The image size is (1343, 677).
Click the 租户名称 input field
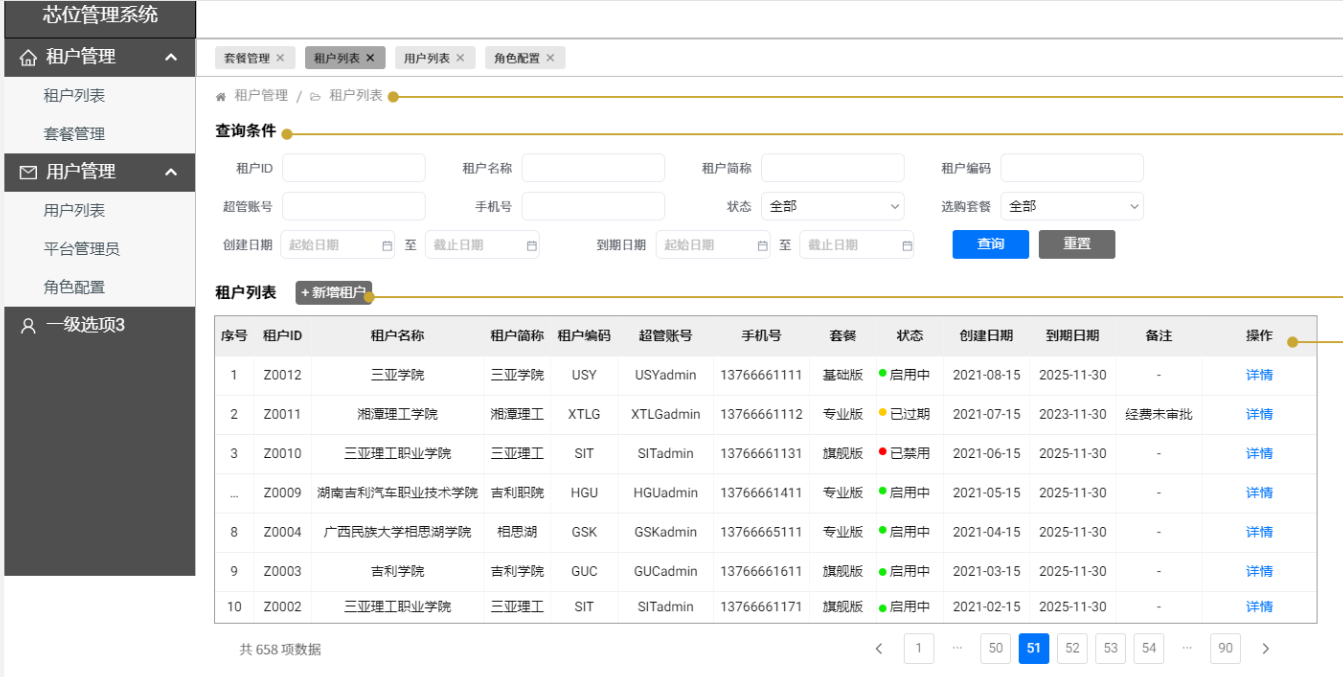593,168
